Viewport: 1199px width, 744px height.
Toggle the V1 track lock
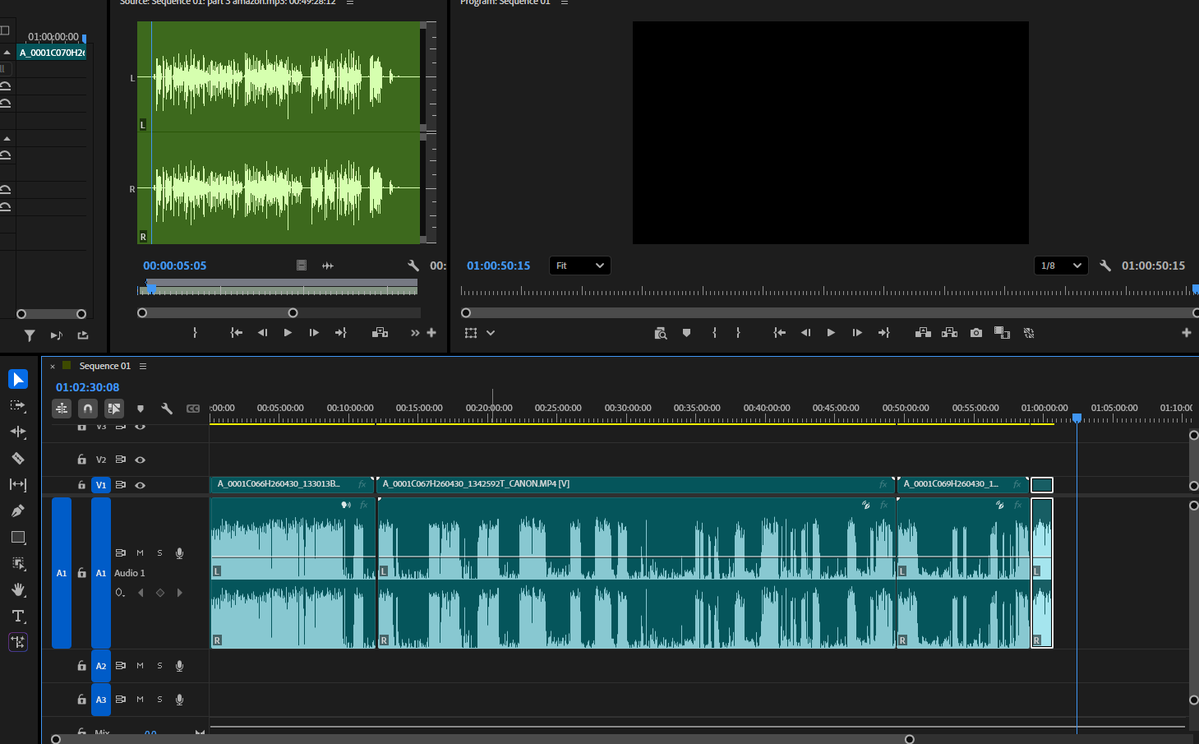pyautogui.click(x=81, y=485)
